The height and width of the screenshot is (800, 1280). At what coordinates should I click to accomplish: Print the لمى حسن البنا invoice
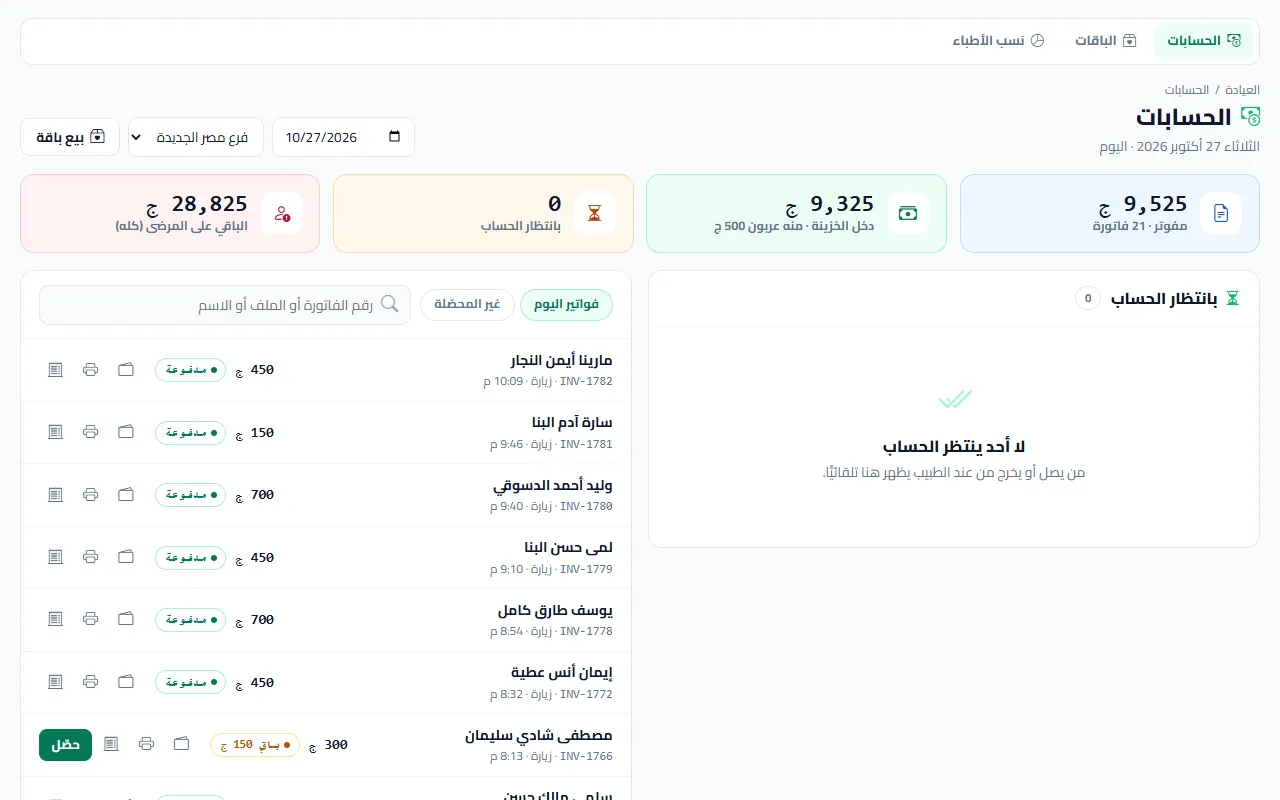[x=91, y=557]
